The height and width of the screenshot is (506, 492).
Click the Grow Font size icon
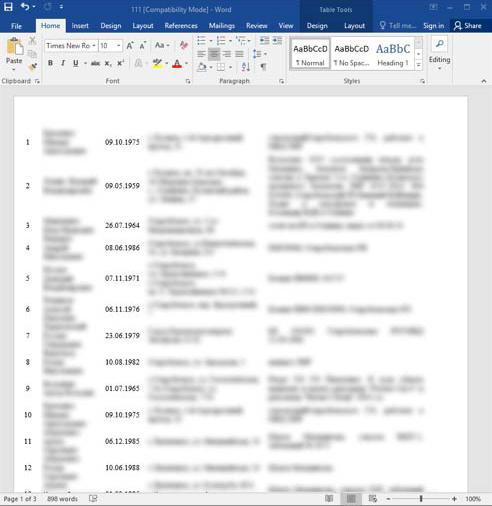130,46
